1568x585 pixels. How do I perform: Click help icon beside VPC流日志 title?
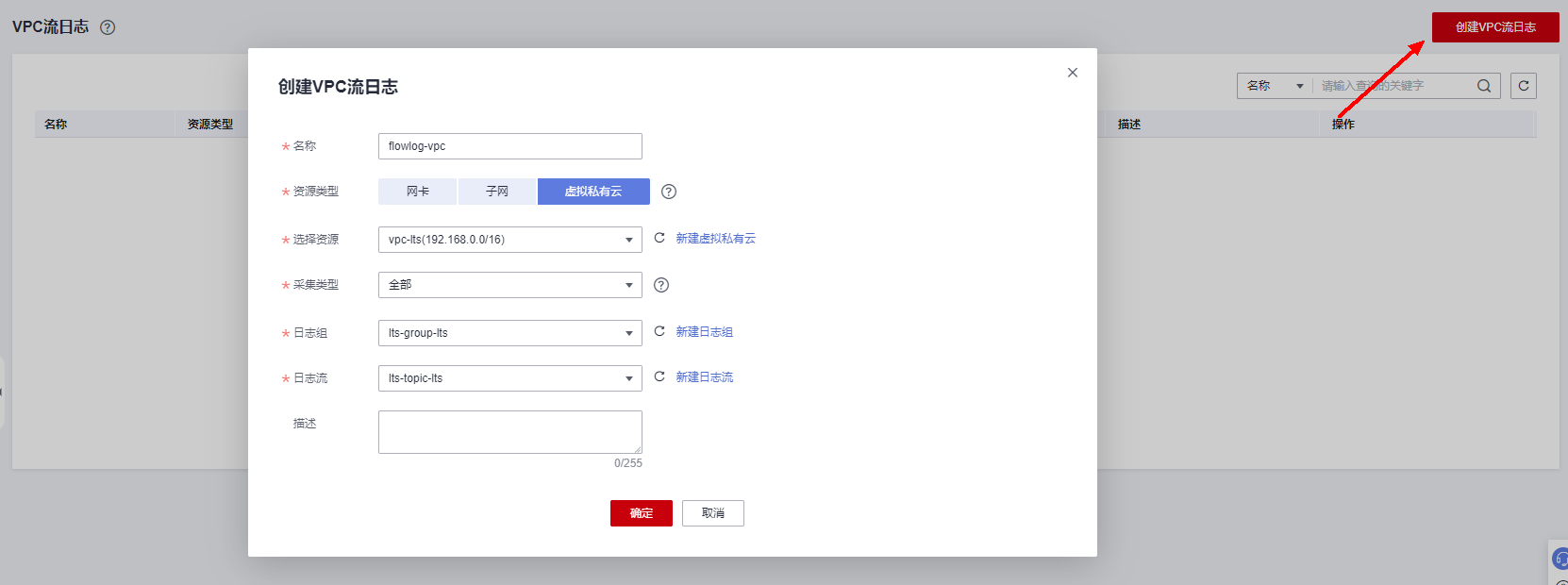[108, 27]
